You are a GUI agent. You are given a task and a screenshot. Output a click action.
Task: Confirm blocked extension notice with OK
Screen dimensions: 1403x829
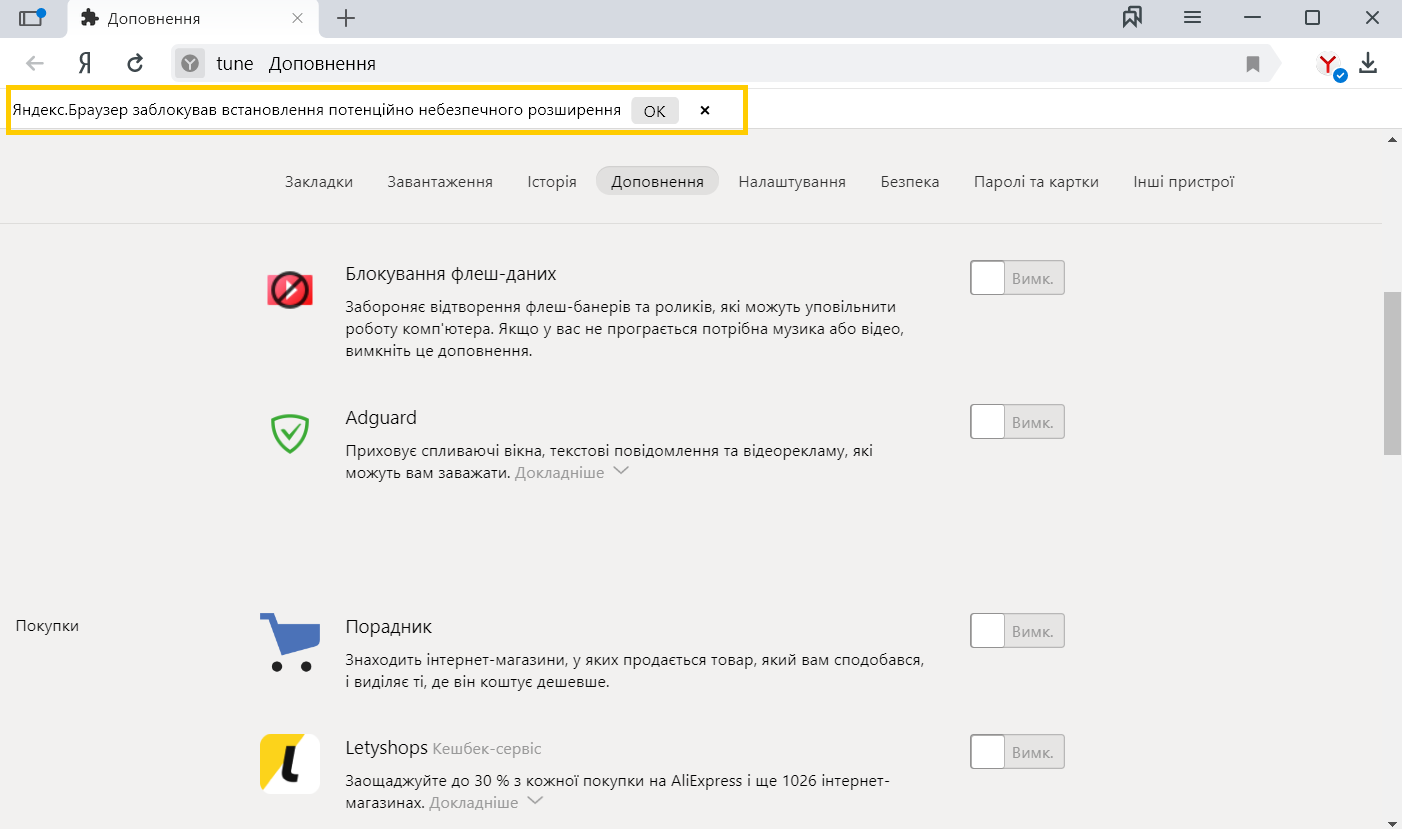tap(654, 111)
